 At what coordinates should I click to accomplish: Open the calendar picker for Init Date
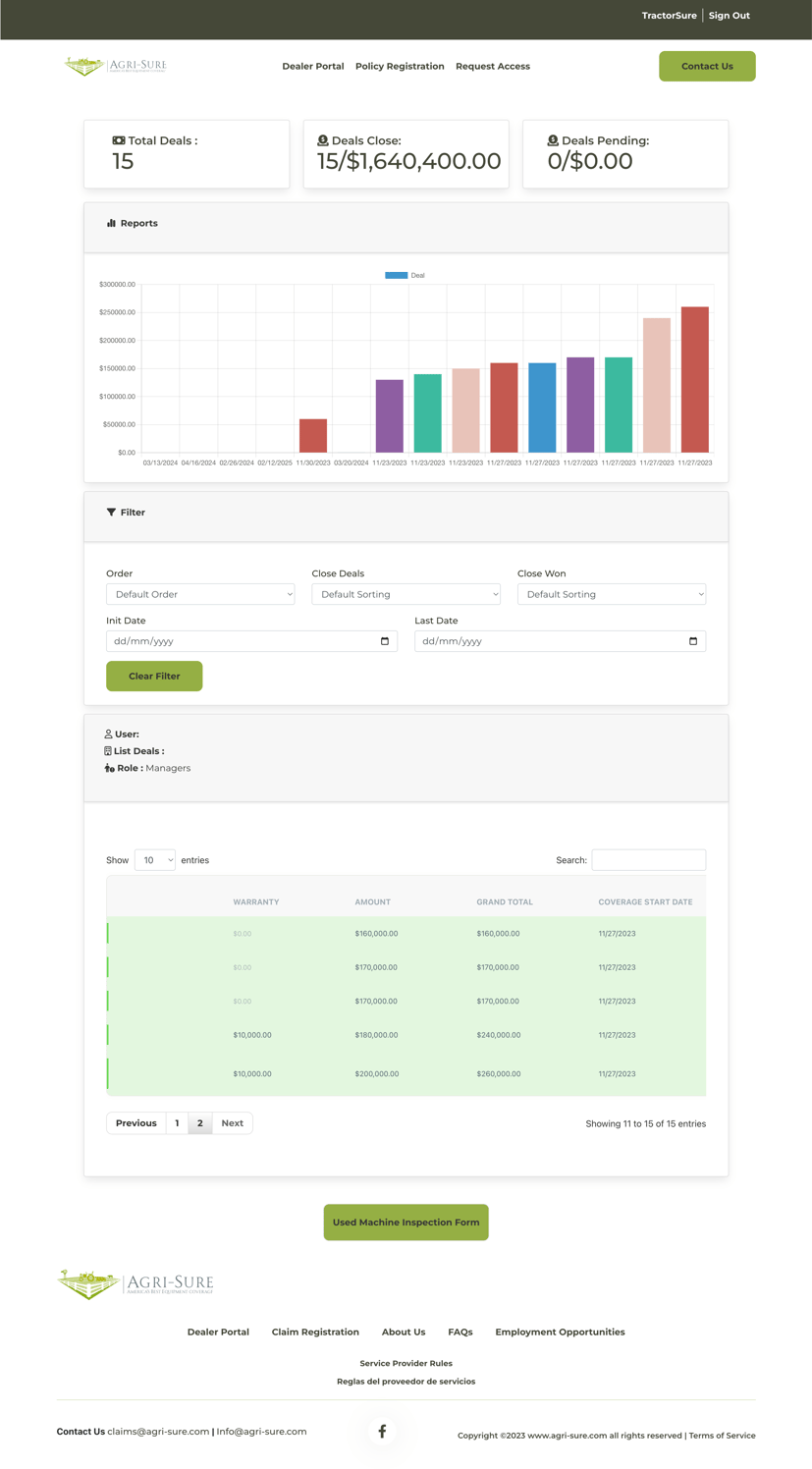click(385, 640)
